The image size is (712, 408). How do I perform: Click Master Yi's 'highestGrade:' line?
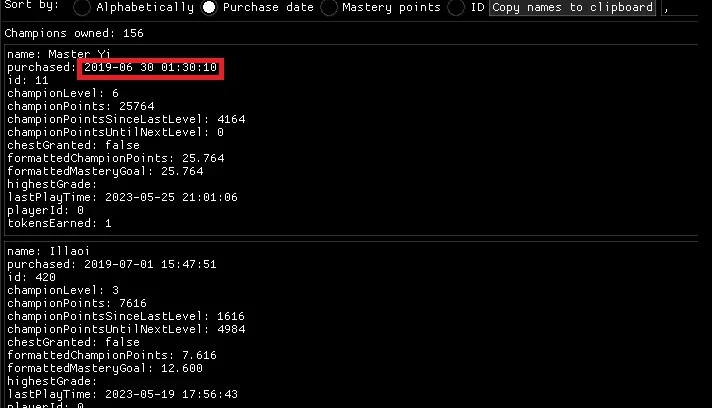coord(52,184)
